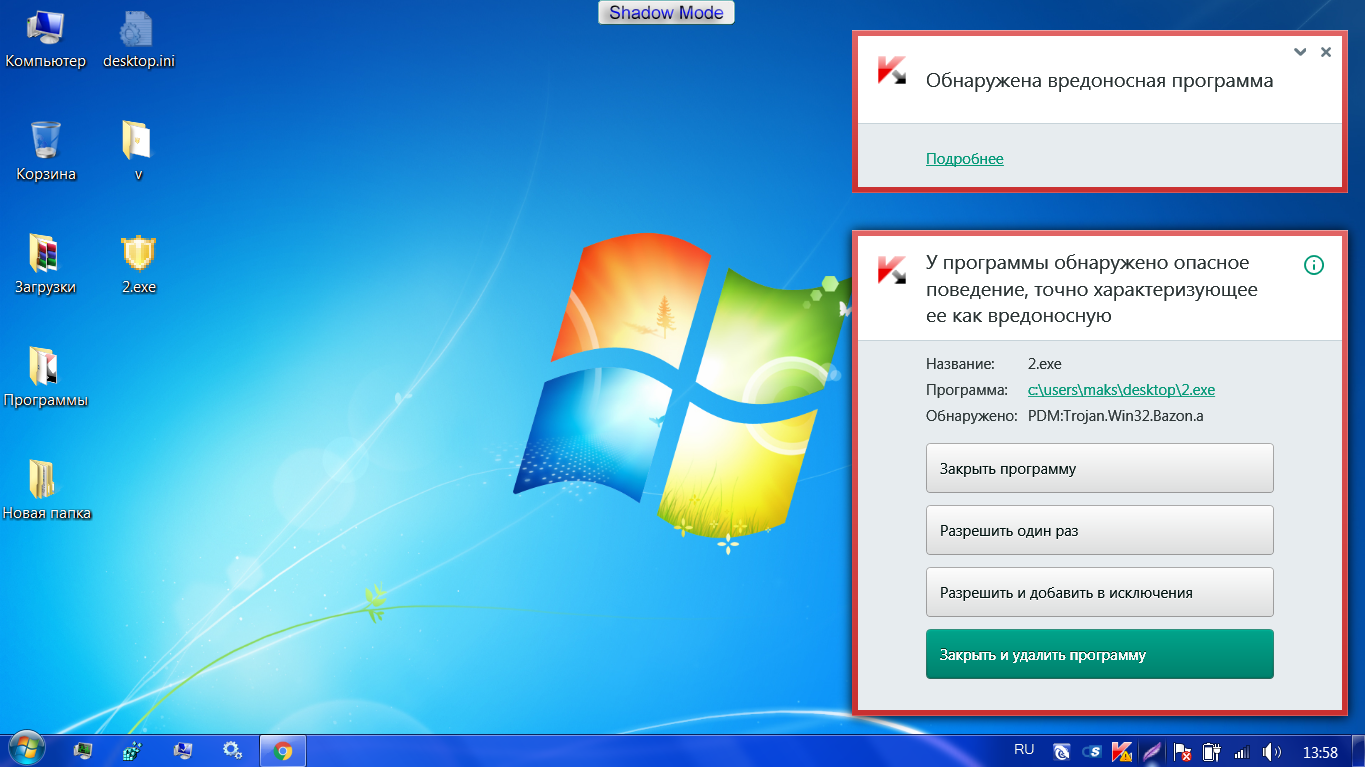Open the Windows Start menu orb
This screenshot has width=1365, height=767.
[26, 750]
